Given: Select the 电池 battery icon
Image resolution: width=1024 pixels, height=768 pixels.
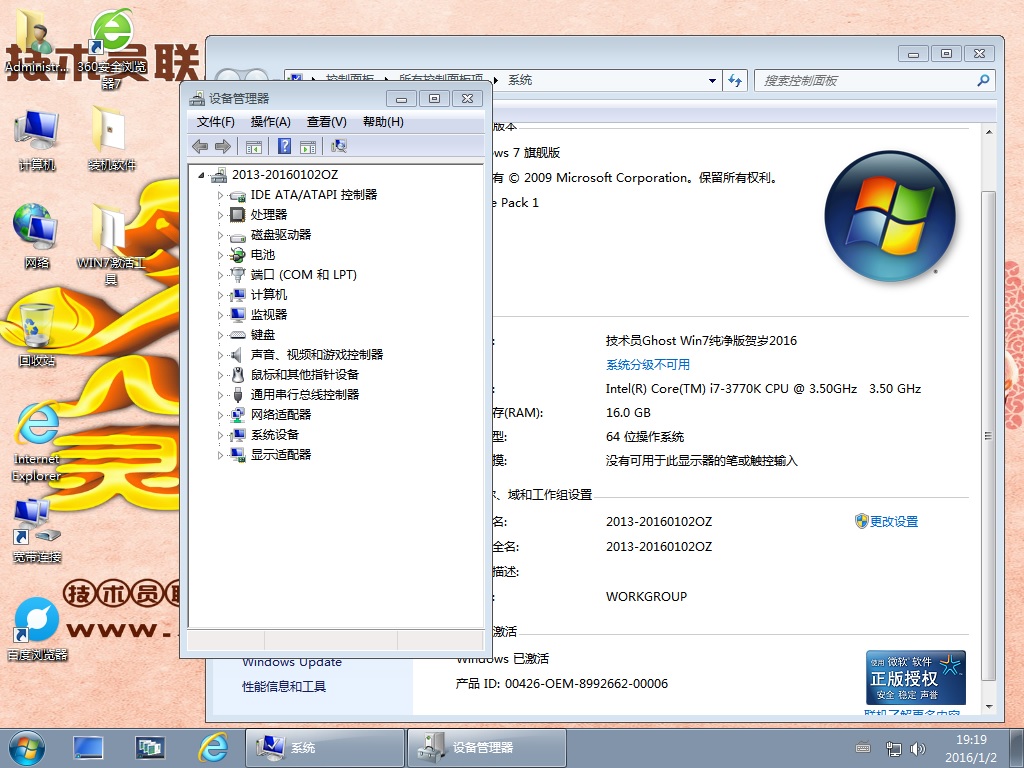Looking at the screenshot, I should click(x=238, y=255).
